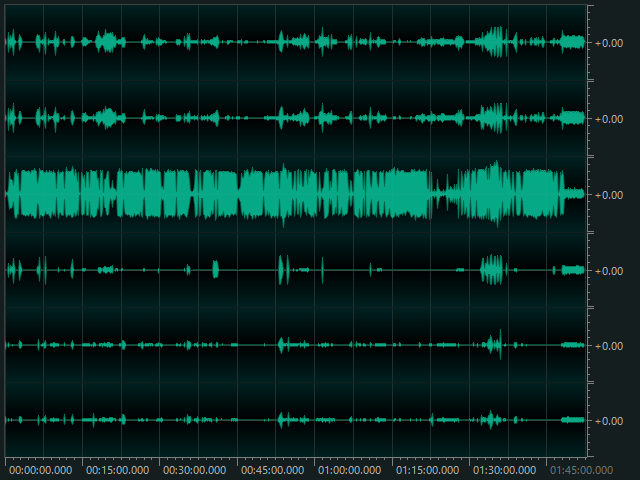The height and width of the screenshot is (480, 640).
Task: Click the 00:00:00.000 time ruler label
Action: point(40,471)
